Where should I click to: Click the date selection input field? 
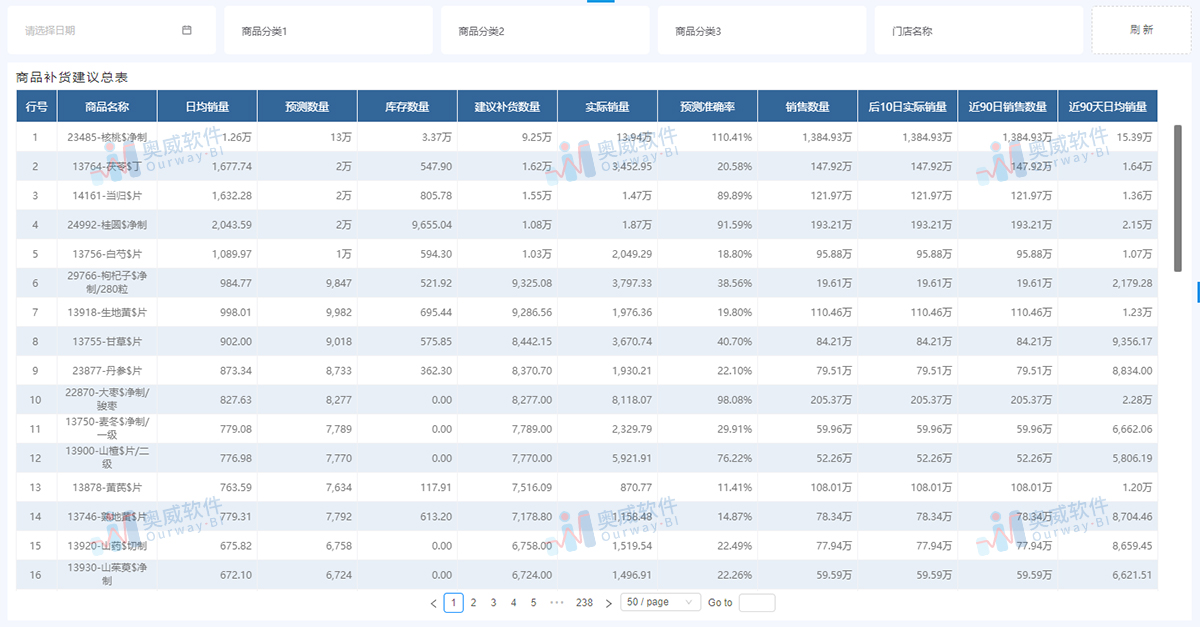click(100, 31)
